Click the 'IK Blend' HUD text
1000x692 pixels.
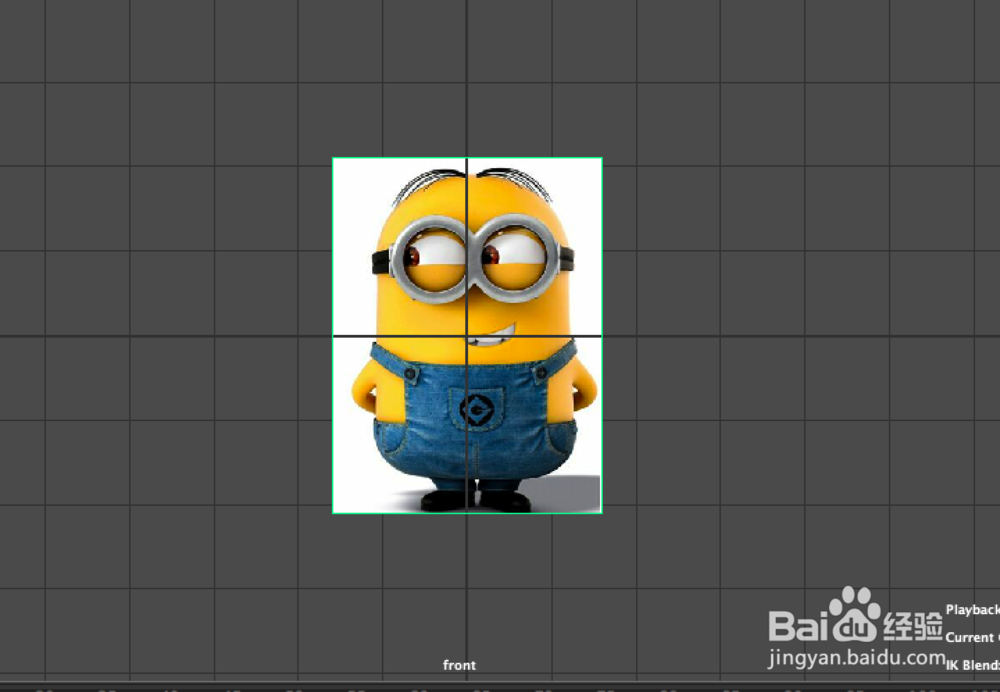(x=973, y=665)
